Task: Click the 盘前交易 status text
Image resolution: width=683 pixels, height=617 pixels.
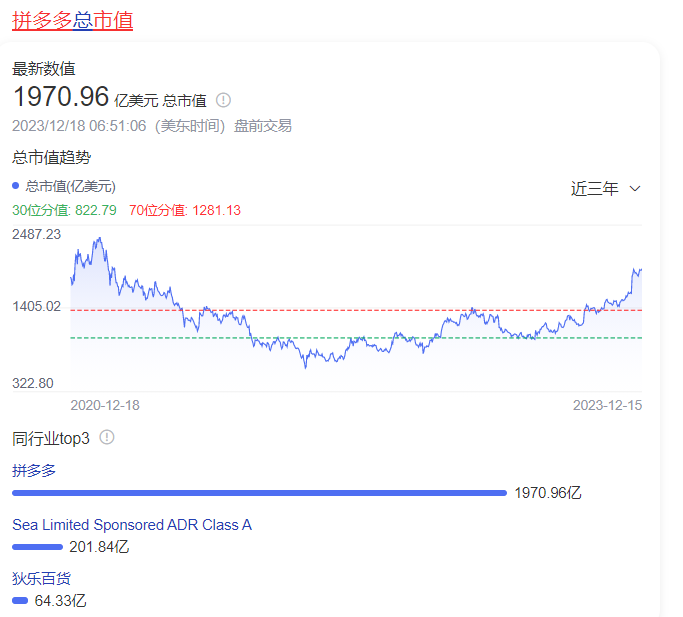Action: coord(263,126)
